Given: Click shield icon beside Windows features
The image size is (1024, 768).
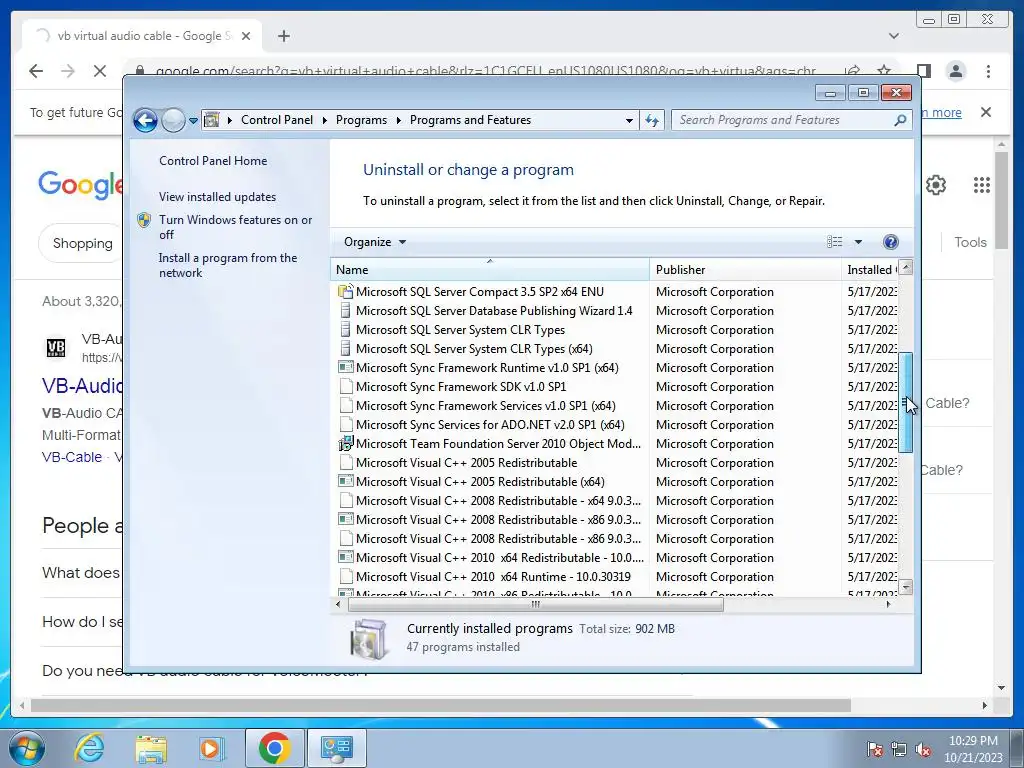Looking at the screenshot, I should click(144, 220).
